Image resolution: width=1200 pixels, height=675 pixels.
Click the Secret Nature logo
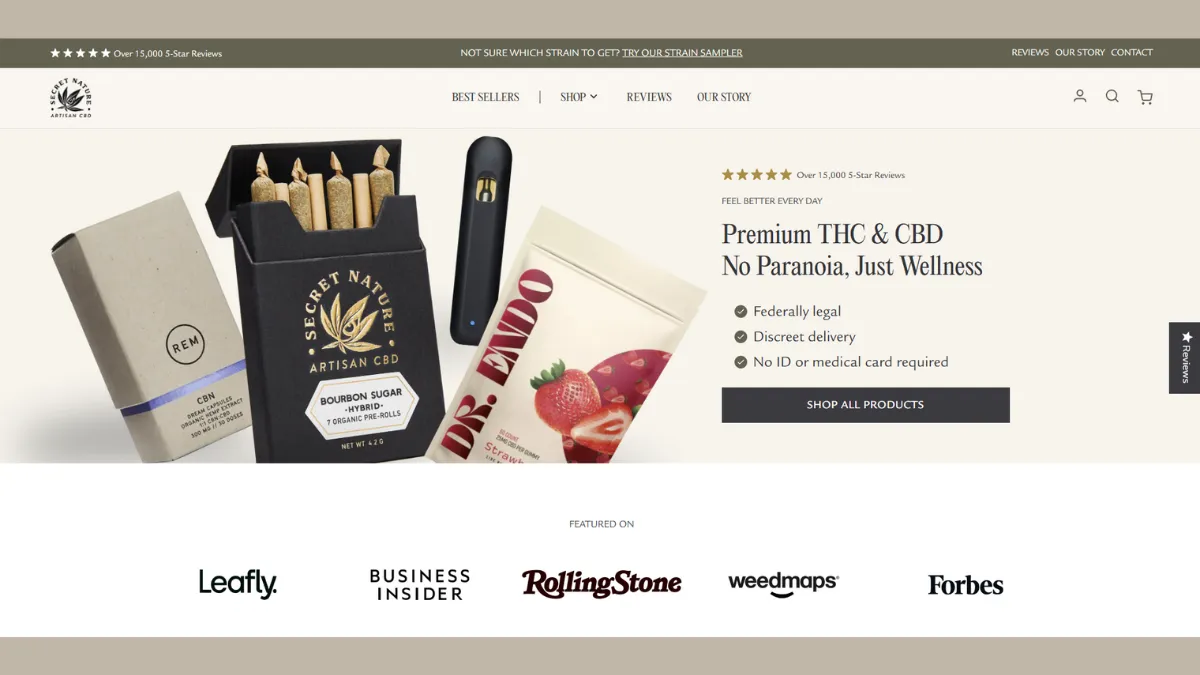(71, 97)
